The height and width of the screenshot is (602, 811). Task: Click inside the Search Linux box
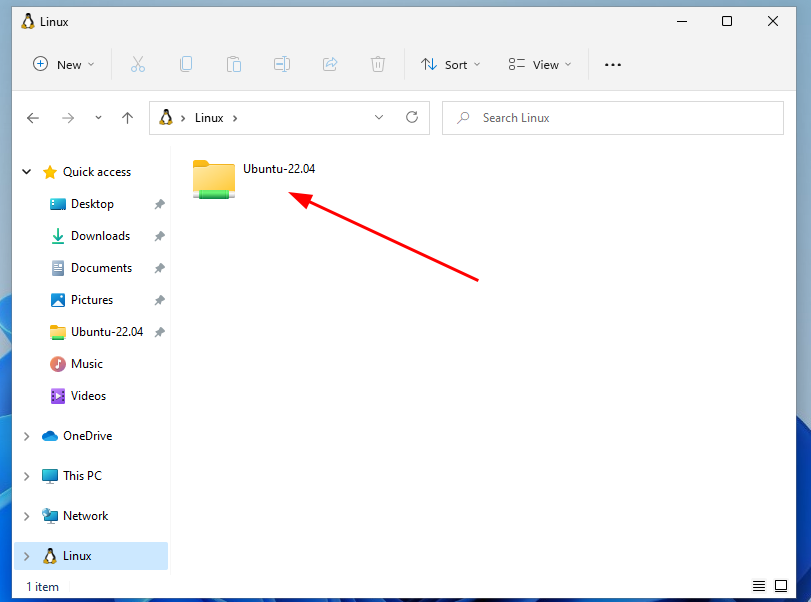613,117
